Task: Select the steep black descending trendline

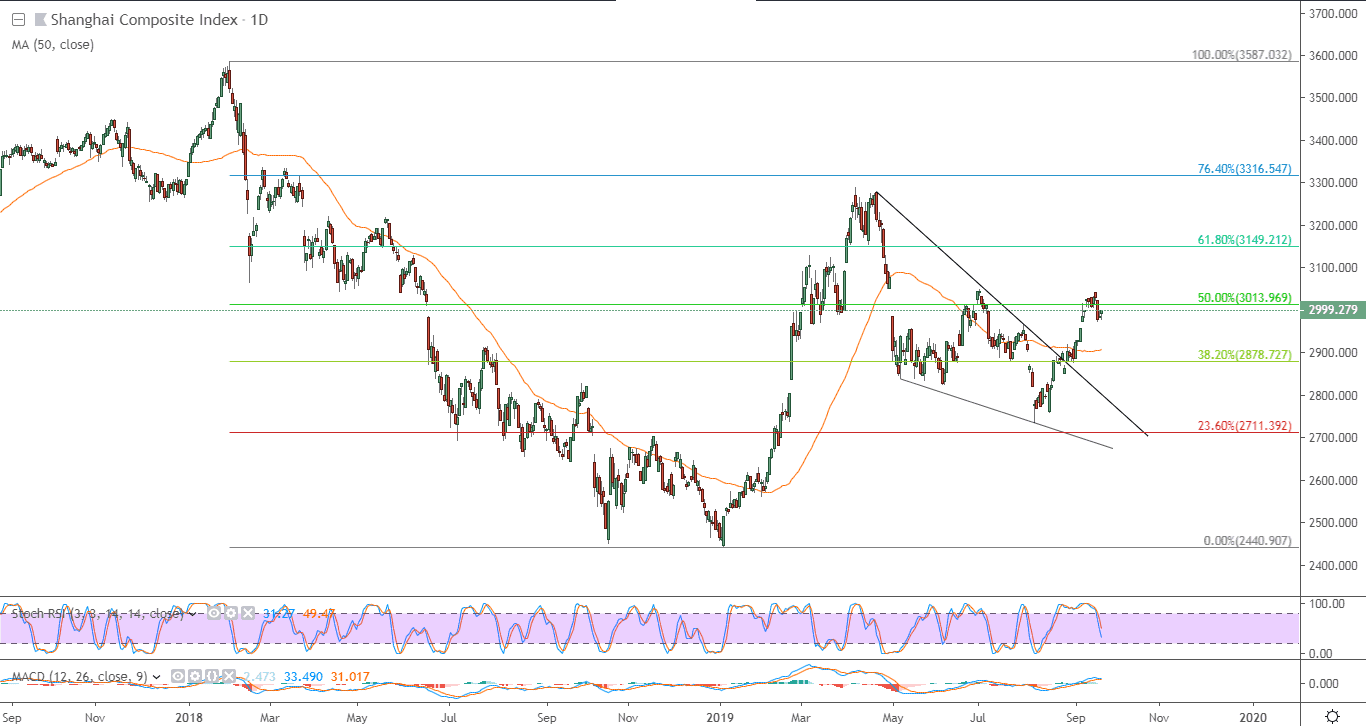Action: pos(1011,314)
